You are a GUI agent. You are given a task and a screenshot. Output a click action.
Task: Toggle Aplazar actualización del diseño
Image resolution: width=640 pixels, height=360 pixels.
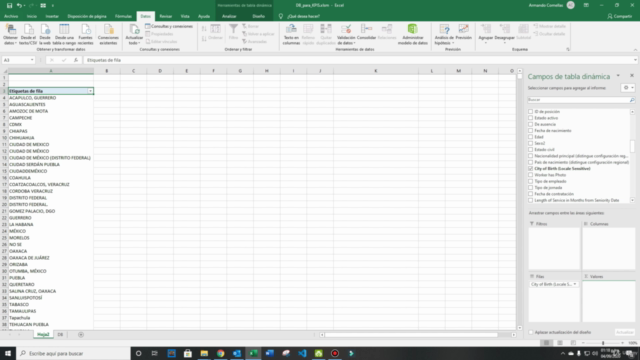click(x=531, y=332)
